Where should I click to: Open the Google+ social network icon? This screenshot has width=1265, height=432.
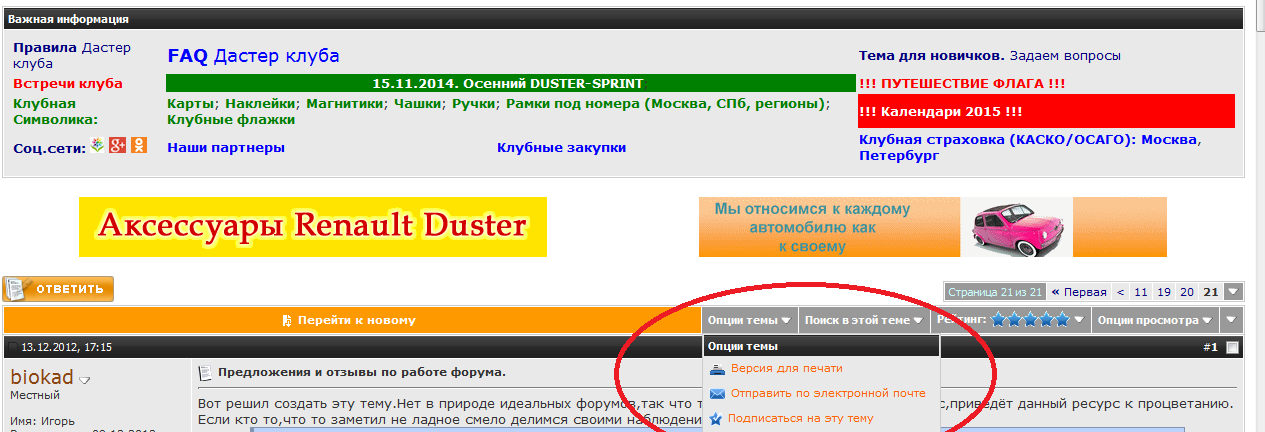coord(118,146)
